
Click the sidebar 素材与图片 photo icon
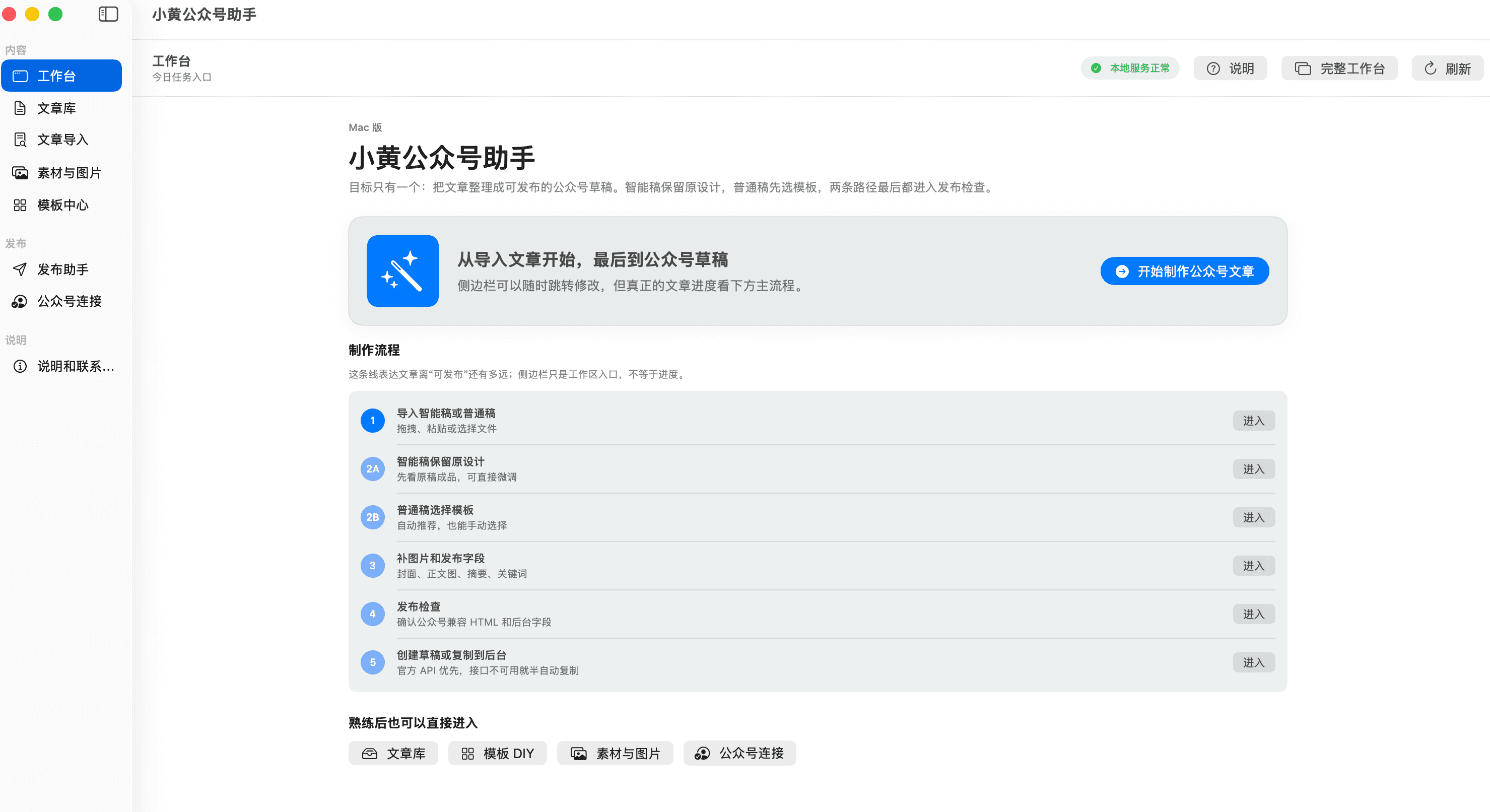click(20, 173)
